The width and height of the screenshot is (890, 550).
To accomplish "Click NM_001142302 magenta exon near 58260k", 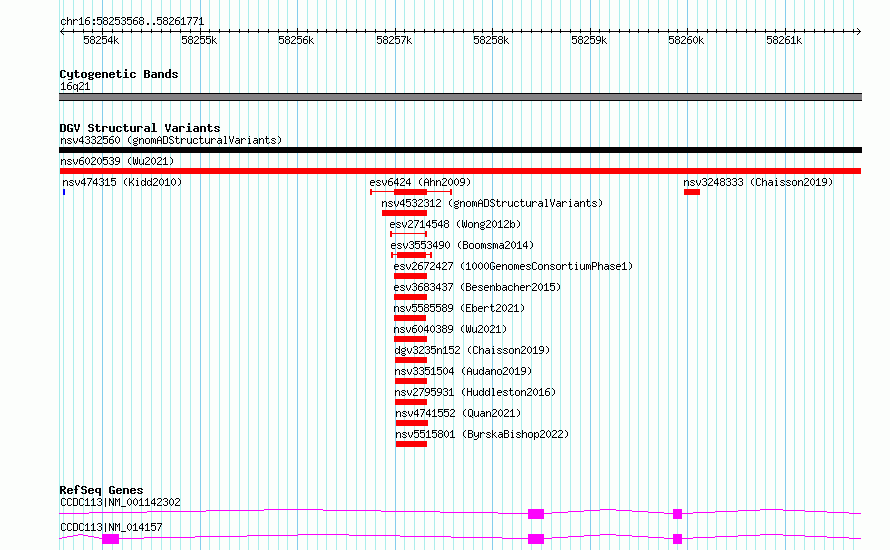I will [677, 514].
